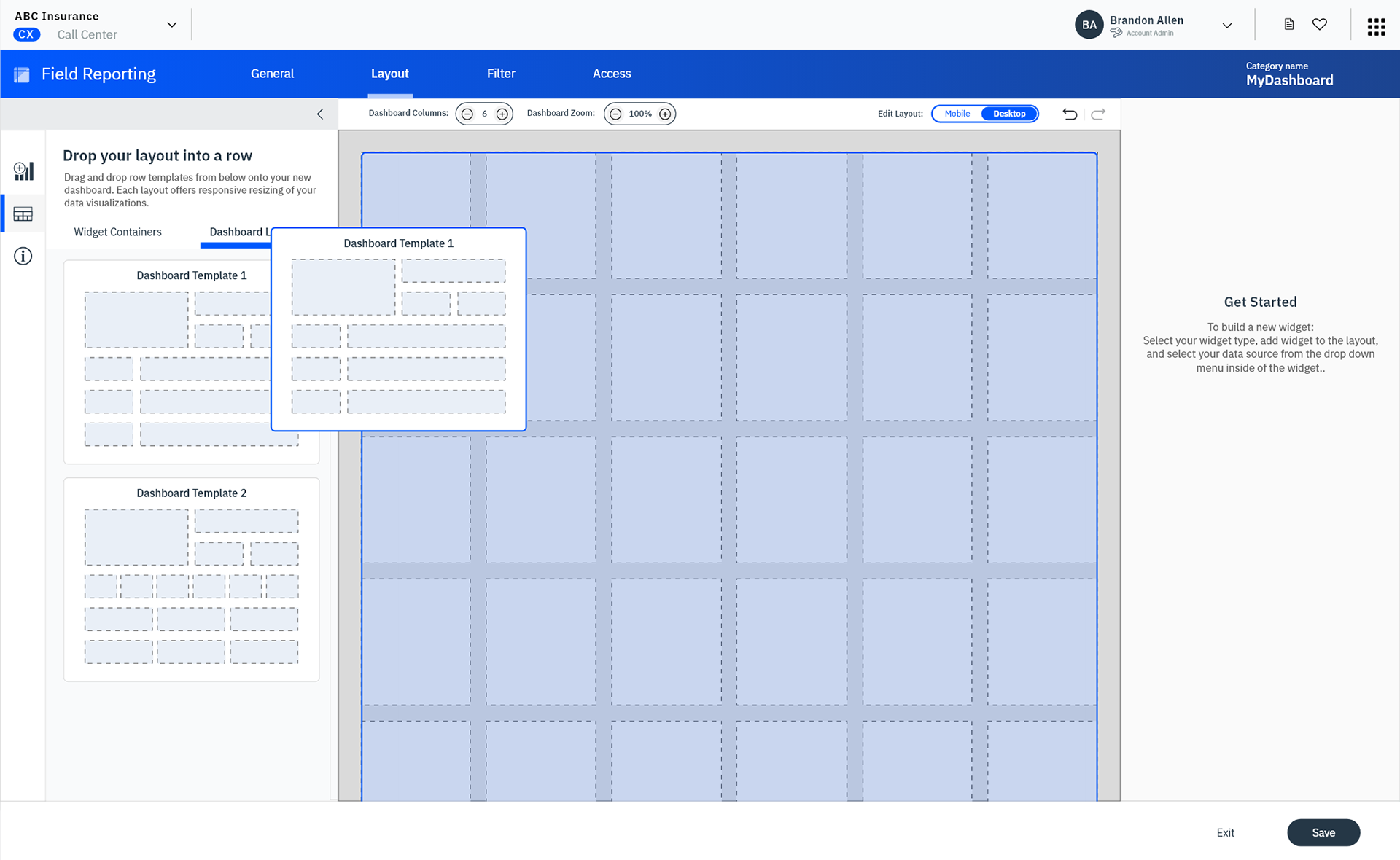Image resolution: width=1400 pixels, height=860 pixels.
Task: Click the BA user avatar
Action: click(1089, 25)
